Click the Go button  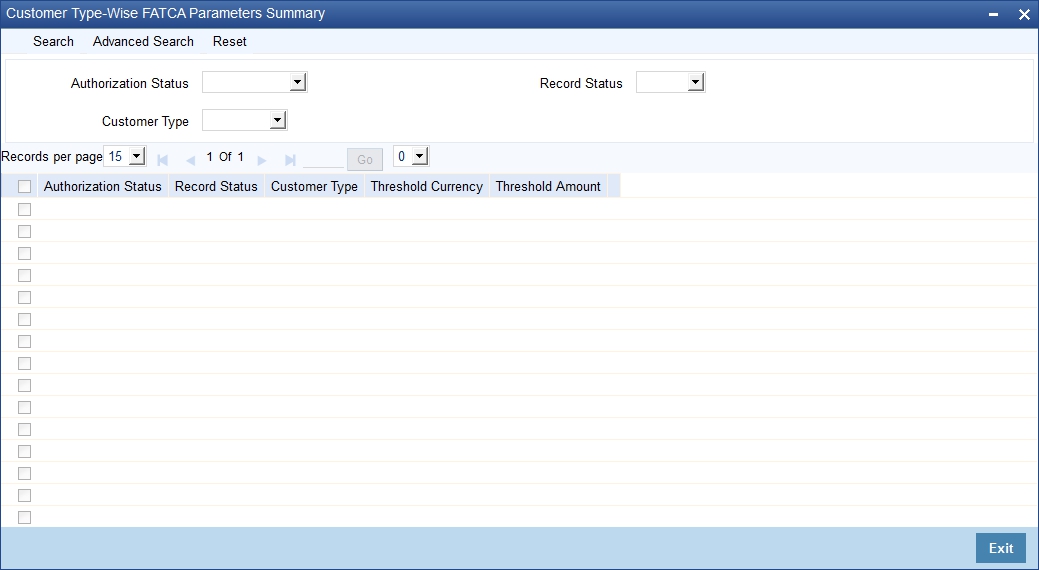365,160
